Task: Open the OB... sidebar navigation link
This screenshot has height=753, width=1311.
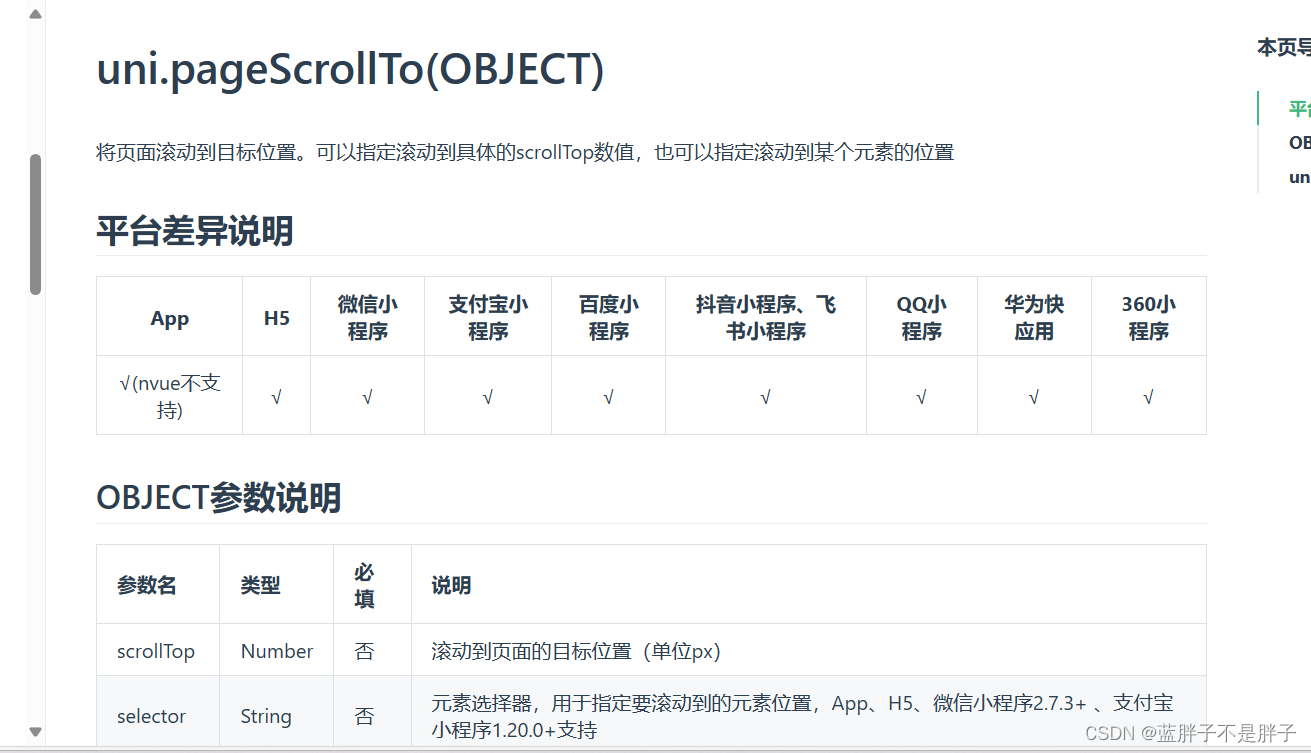Action: click(x=1299, y=142)
